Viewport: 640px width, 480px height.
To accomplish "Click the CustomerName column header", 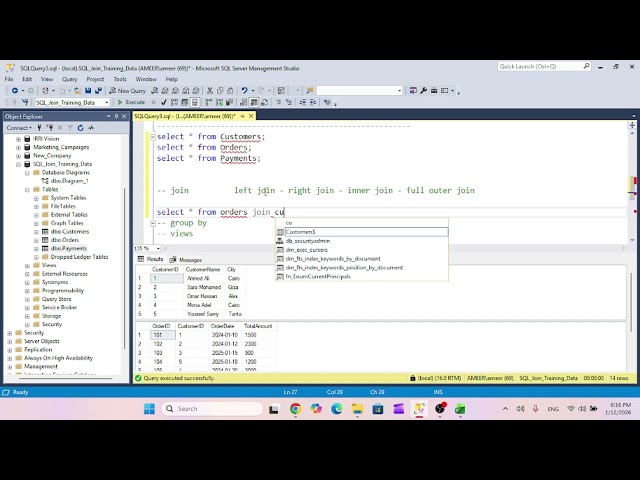I will click(x=204, y=269).
